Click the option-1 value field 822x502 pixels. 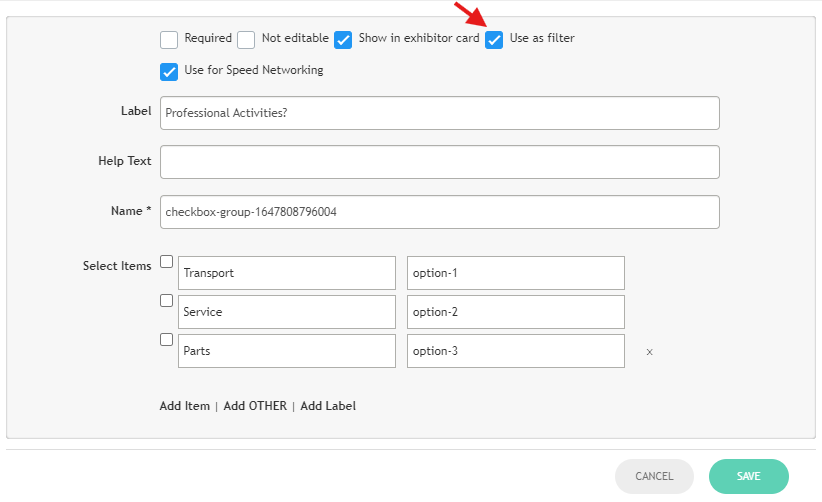coord(515,273)
